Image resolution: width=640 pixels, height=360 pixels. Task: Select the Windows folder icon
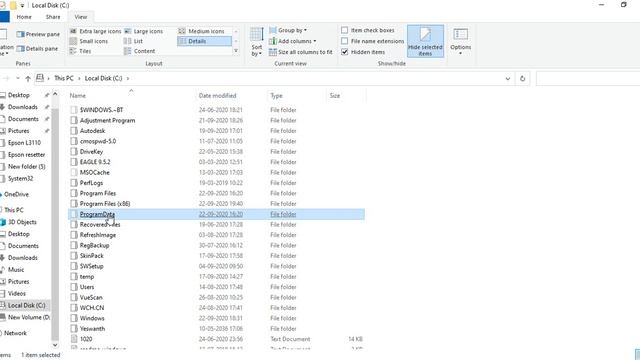click(x=73, y=318)
